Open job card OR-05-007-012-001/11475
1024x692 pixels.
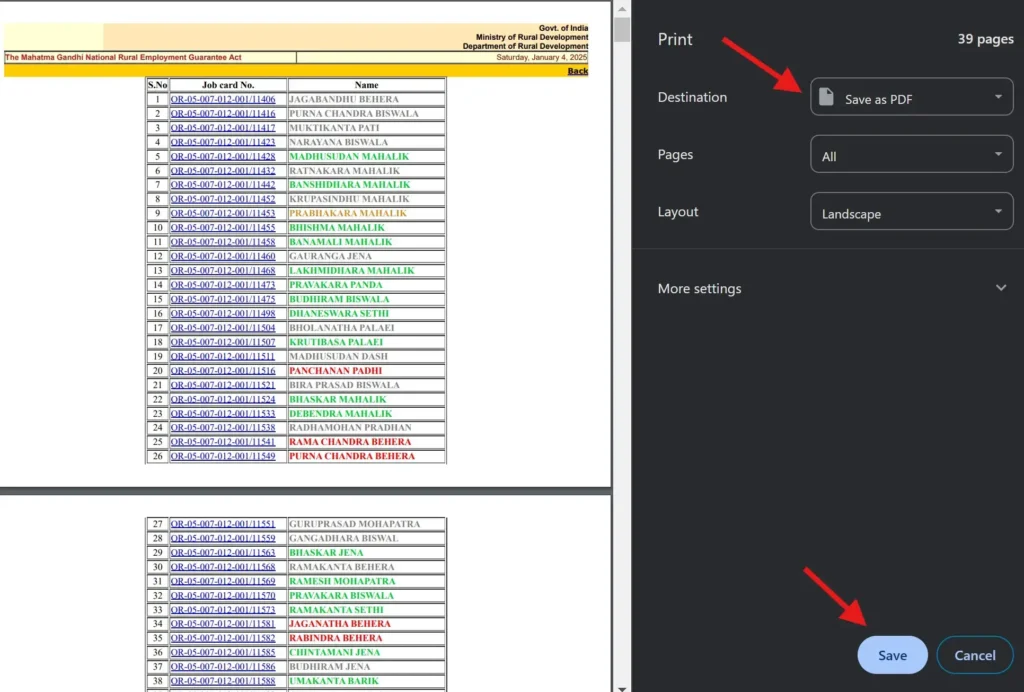(x=223, y=300)
